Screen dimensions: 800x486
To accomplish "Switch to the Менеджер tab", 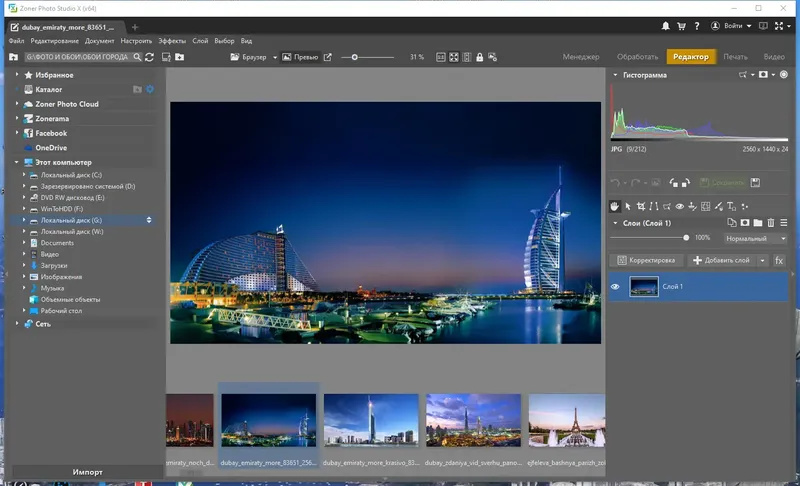I will point(582,57).
